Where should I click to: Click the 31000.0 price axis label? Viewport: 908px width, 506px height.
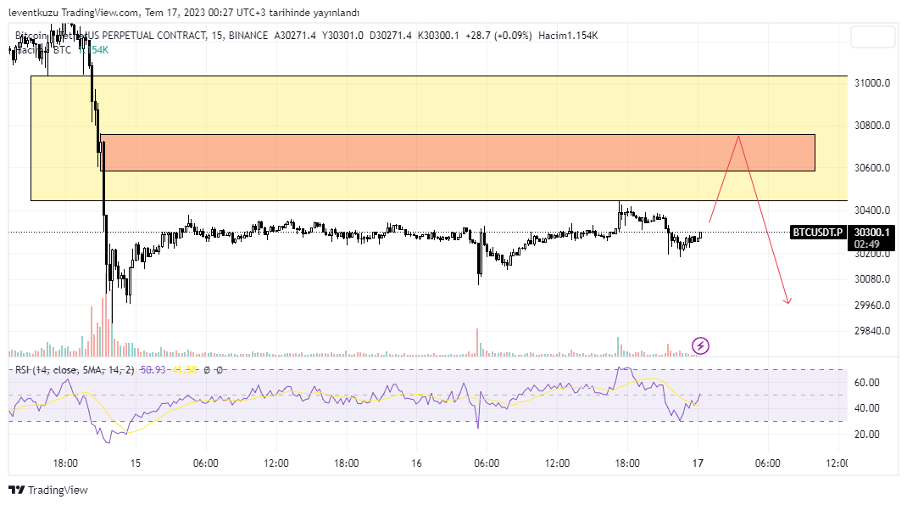(x=872, y=83)
